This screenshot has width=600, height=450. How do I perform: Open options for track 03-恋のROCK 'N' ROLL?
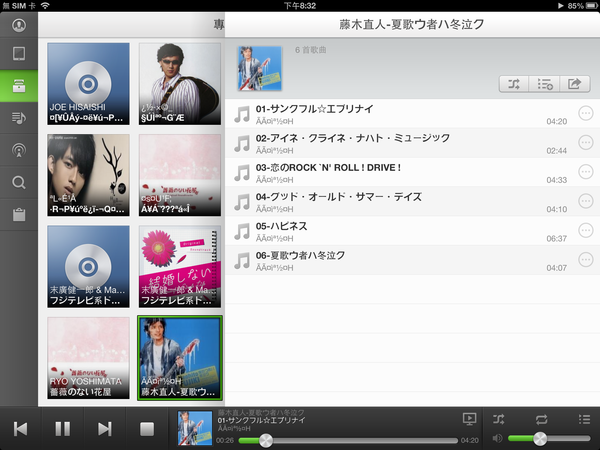tap(585, 172)
